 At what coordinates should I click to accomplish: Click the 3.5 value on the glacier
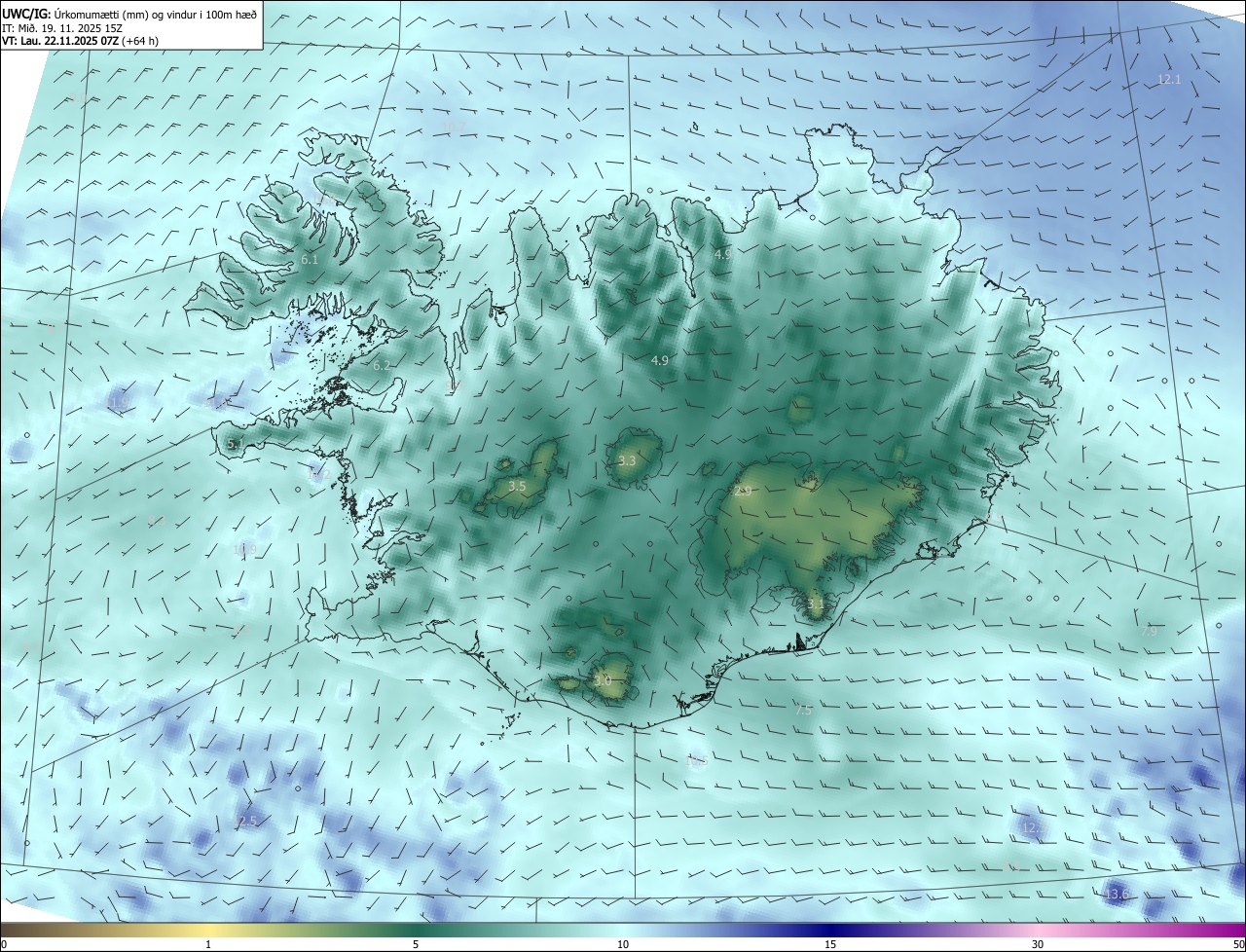(x=517, y=486)
